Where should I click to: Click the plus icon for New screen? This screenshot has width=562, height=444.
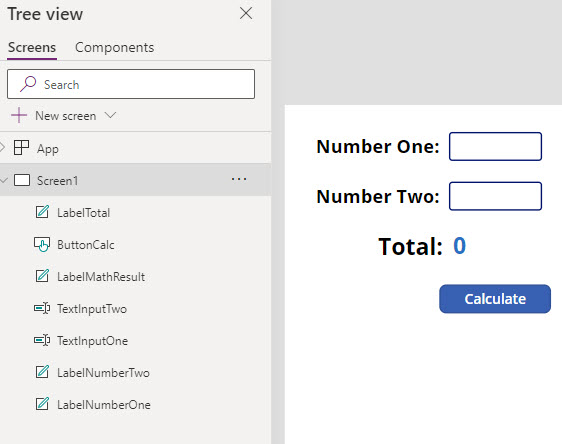(x=19, y=115)
